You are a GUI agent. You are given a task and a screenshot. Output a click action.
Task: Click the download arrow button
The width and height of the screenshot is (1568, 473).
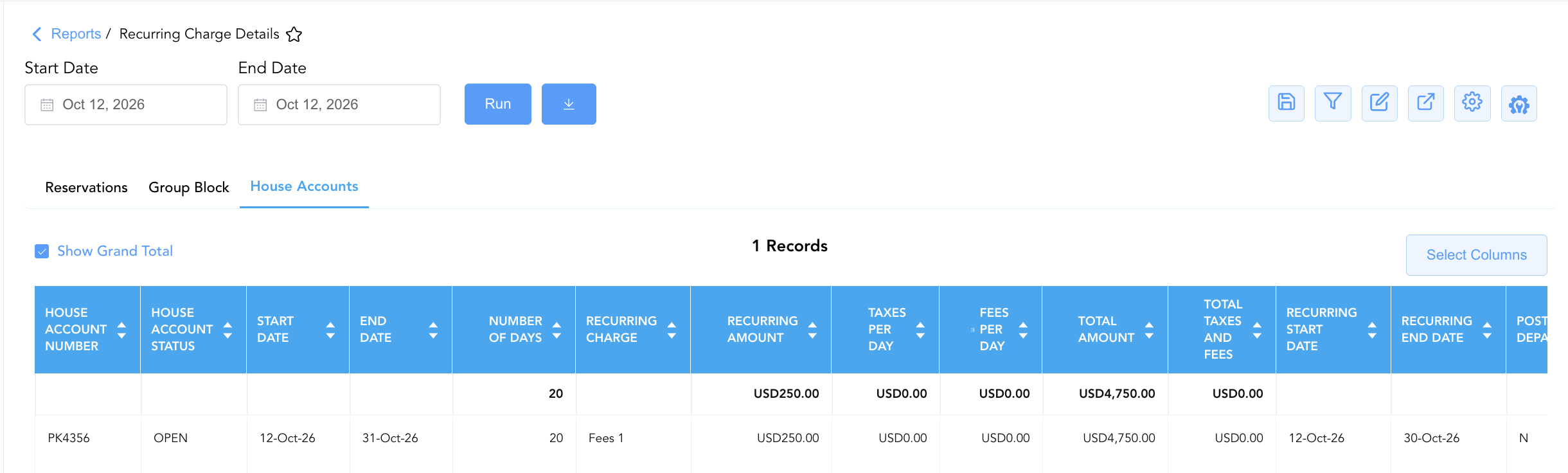click(569, 104)
